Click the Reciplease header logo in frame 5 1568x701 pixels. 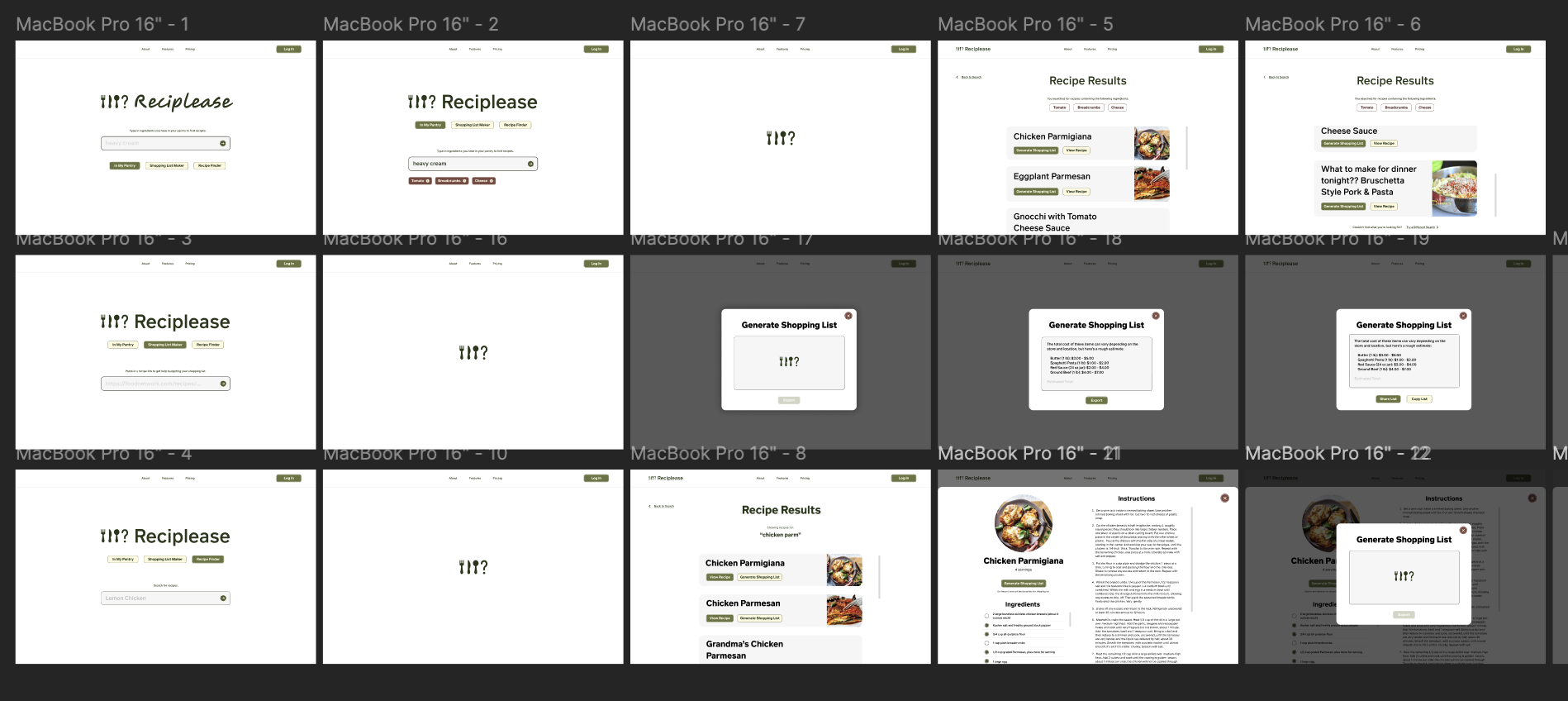point(973,49)
